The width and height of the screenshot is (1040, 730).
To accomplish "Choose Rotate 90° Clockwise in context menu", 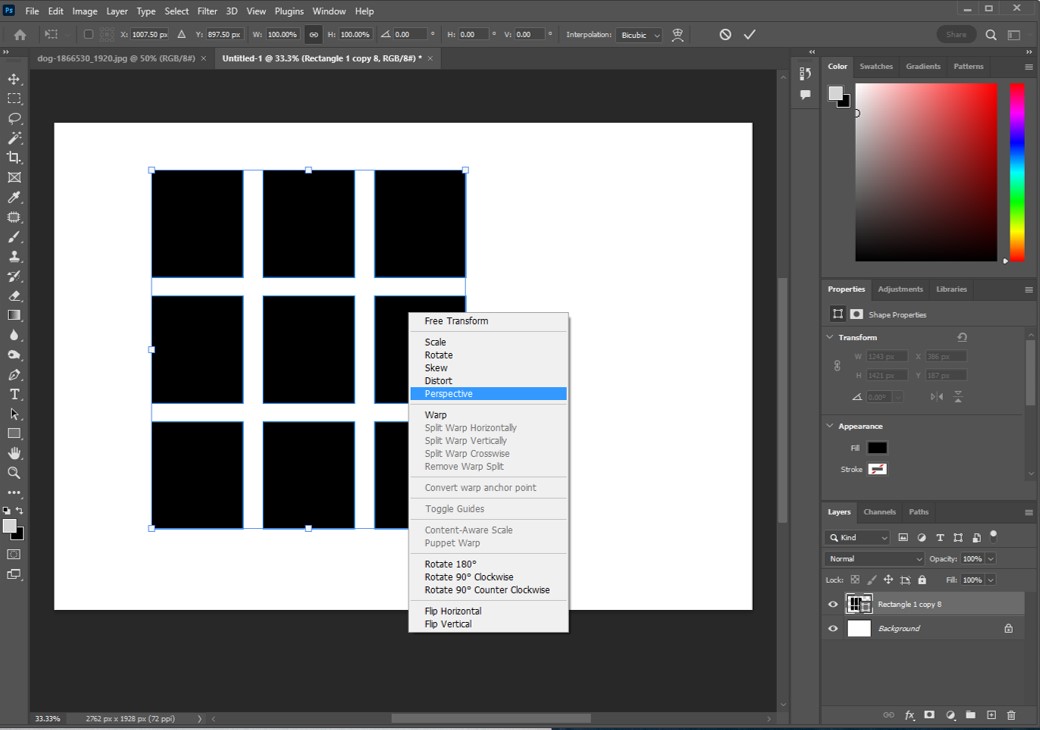I will click(x=488, y=578).
